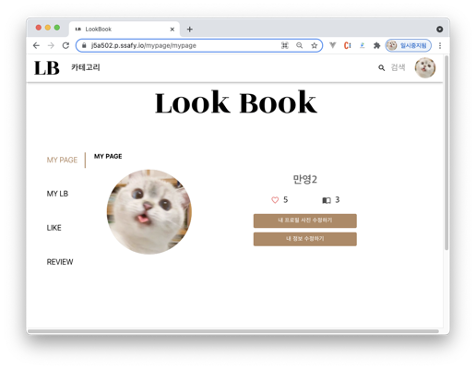The height and width of the screenshot is (369, 476).
Task: Click the edit my info button
Action: coord(305,239)
